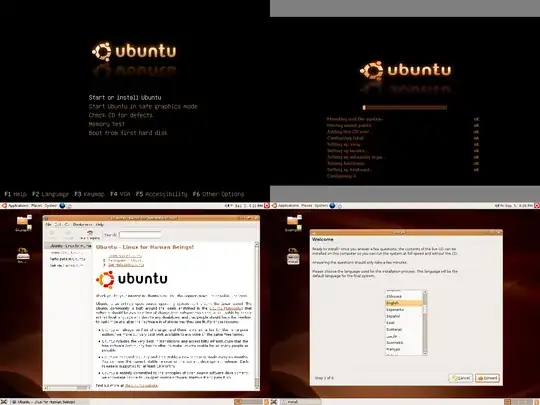Click panel clock on help browser desktop
Screen dimensions: 540x405
pyautogui.click(x=249, y=206)
